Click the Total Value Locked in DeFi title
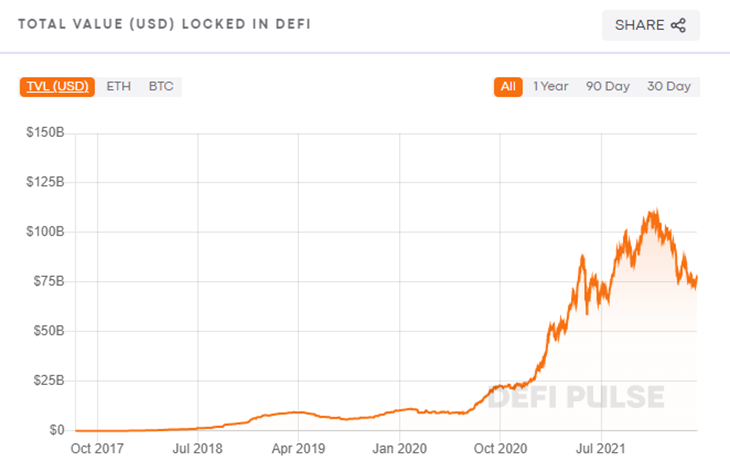730x472 pixels. click(164, 24)
